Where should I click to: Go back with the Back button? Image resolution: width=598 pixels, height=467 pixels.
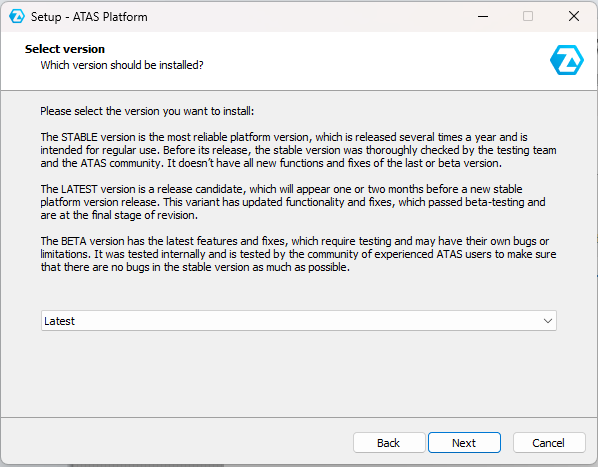coord(389,443)
